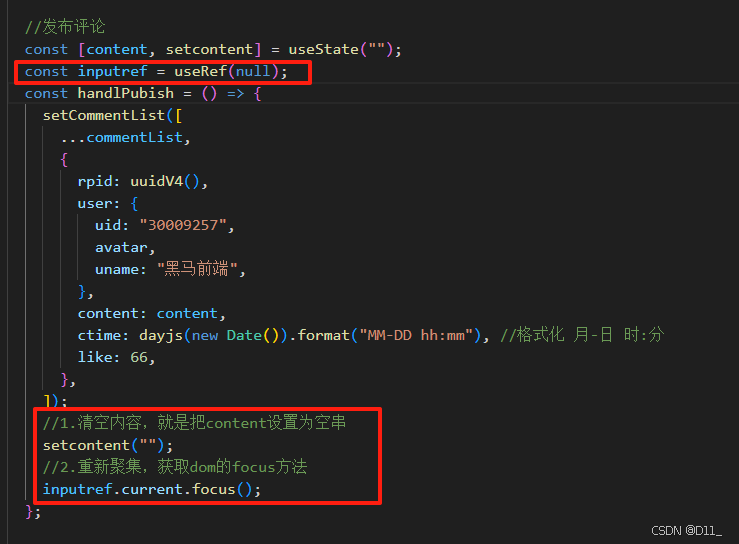The width and height of the screenshot is (739, 544).
Task: Click the uuidV4() call on the rpid line
Action: coord(165,181)
